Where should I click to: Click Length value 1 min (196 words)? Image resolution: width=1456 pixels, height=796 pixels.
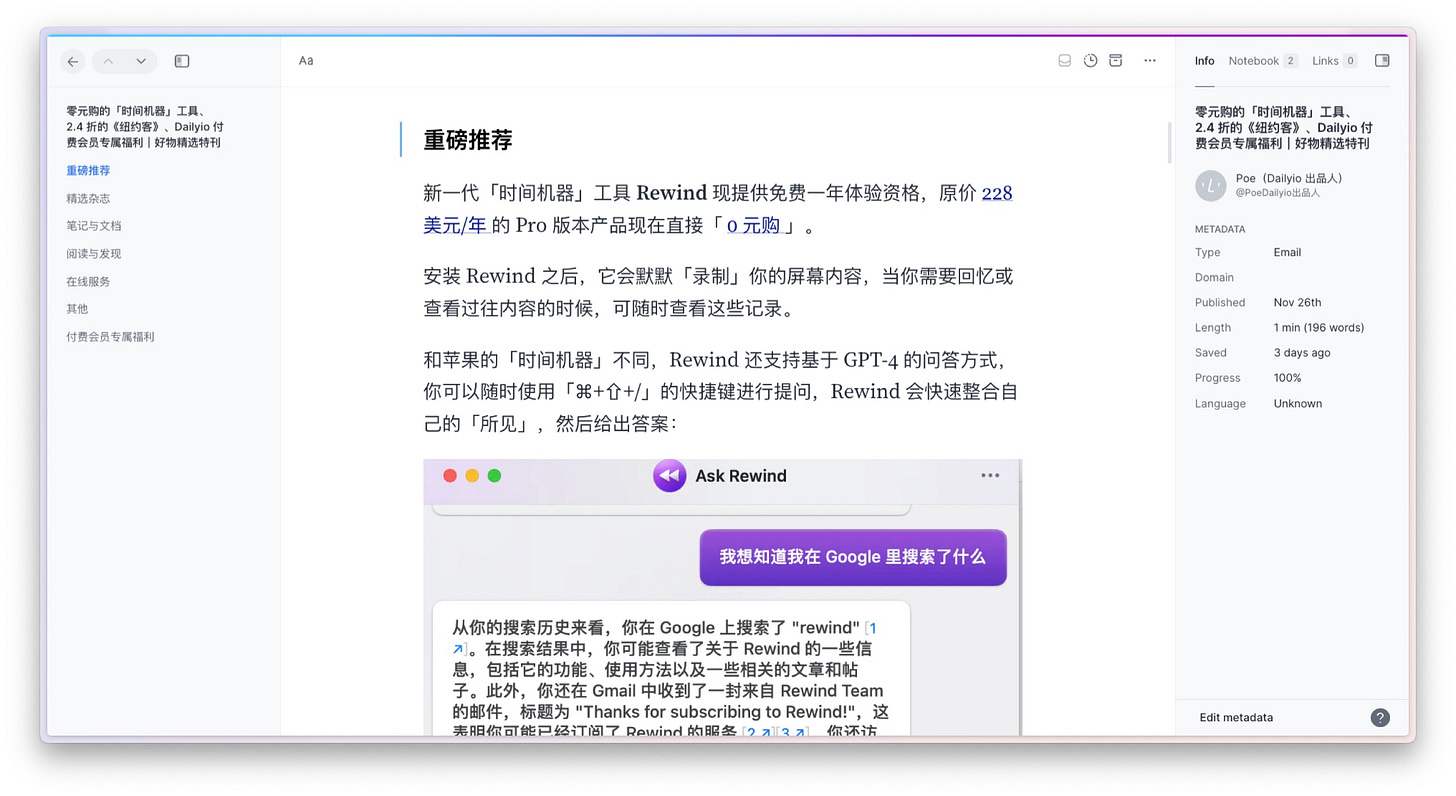click(x=1319, y=327)
